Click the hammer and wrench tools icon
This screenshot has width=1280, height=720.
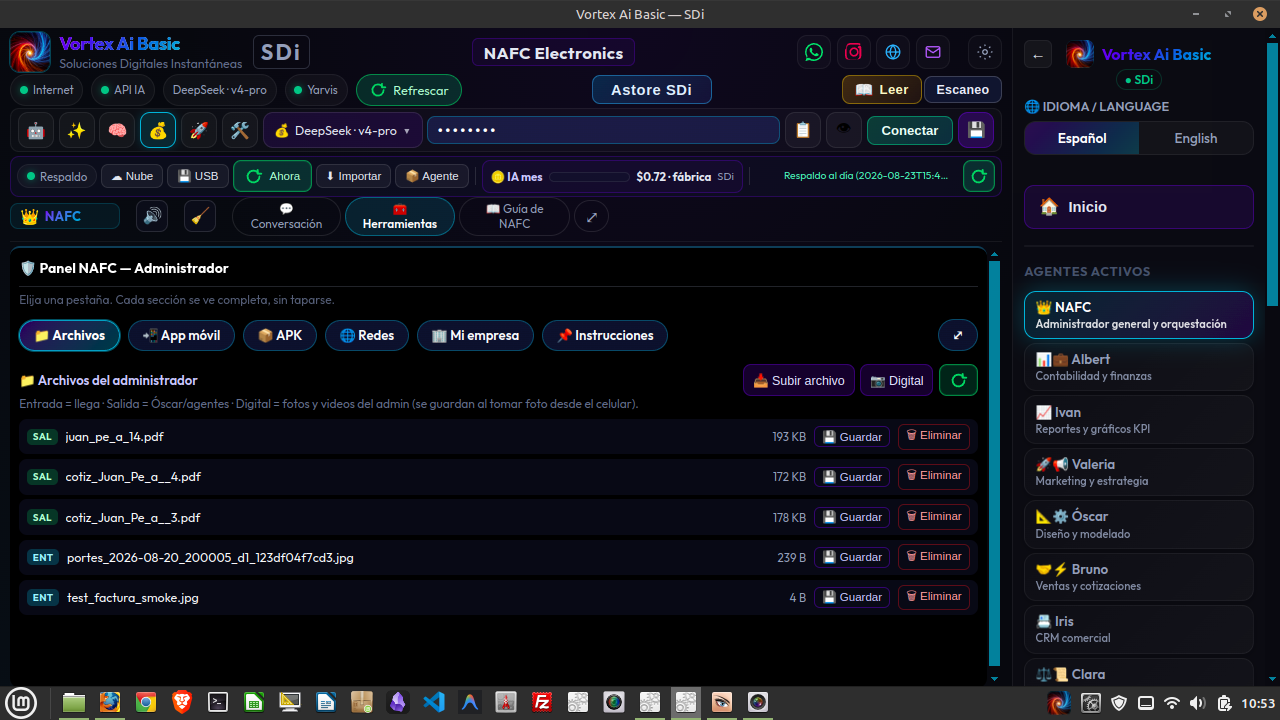point(239,130)
